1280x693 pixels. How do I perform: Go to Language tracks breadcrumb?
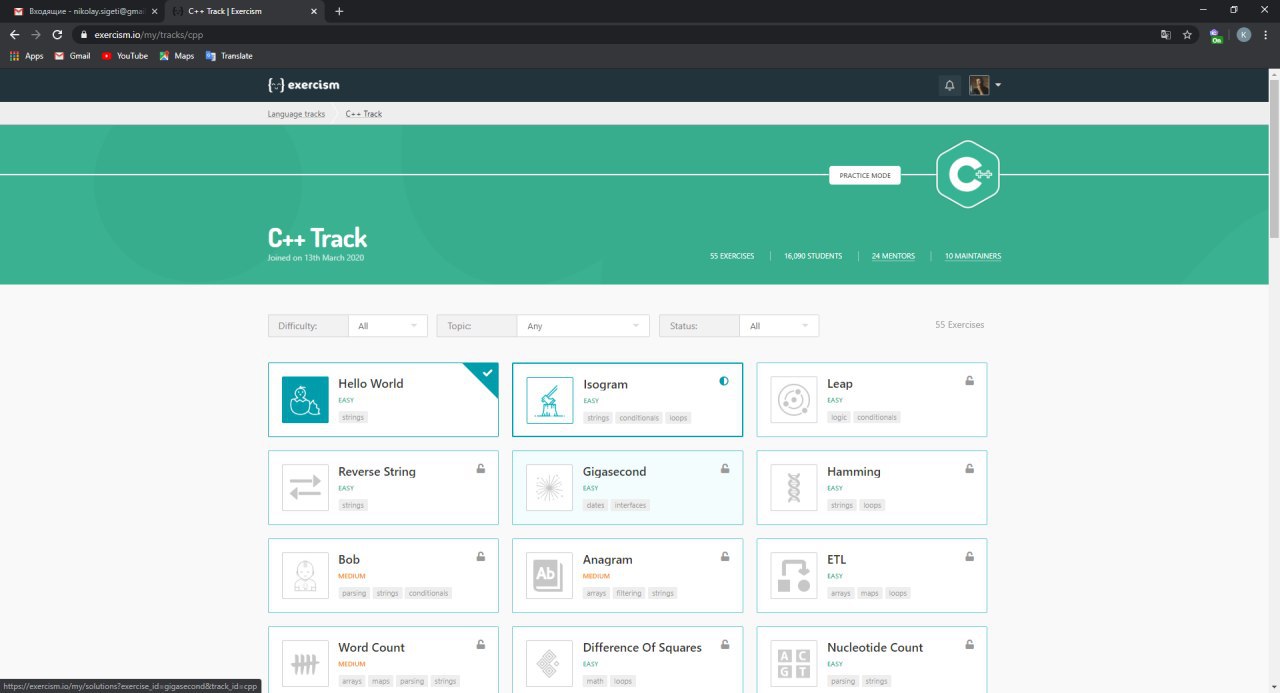click(296, 114)
